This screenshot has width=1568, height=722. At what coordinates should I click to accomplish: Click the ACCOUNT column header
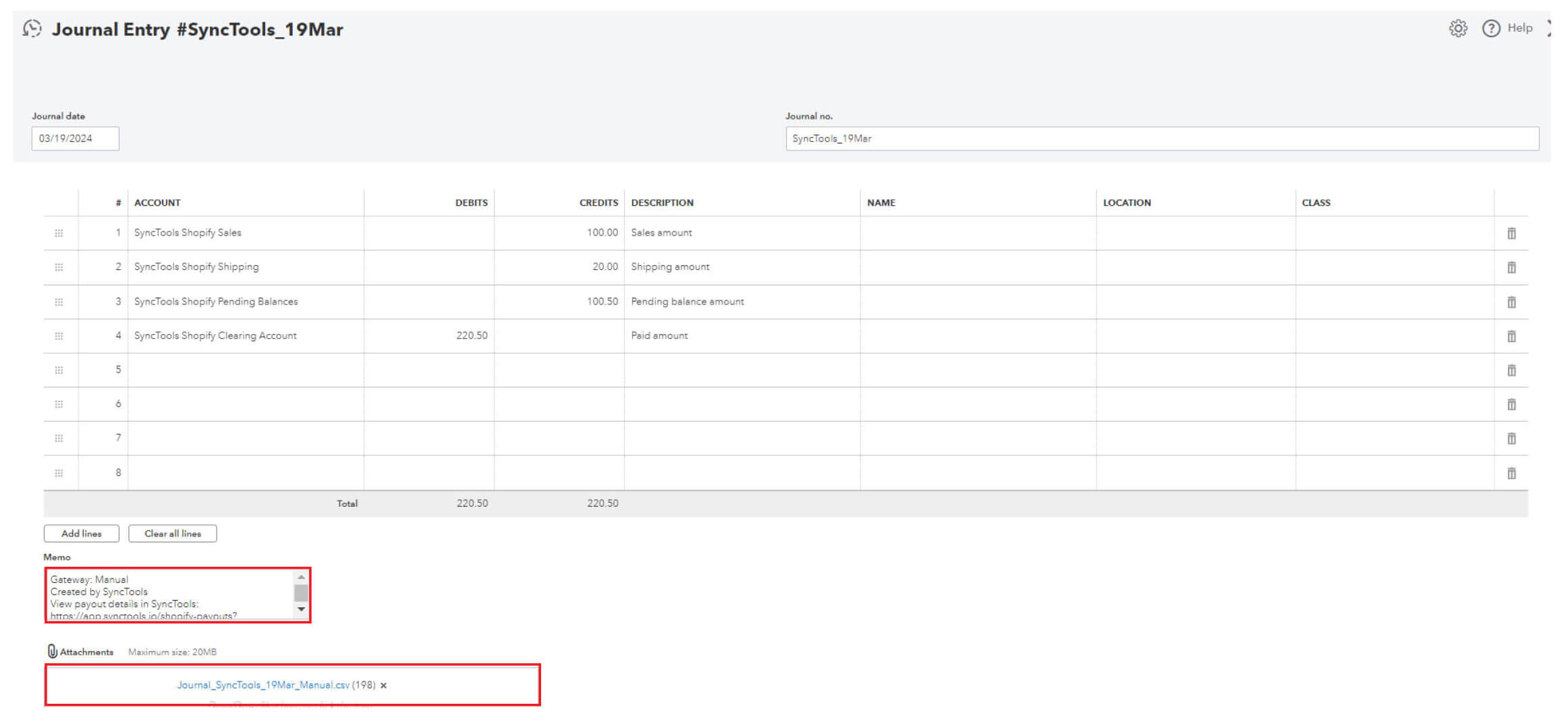(x=157, y=202)
